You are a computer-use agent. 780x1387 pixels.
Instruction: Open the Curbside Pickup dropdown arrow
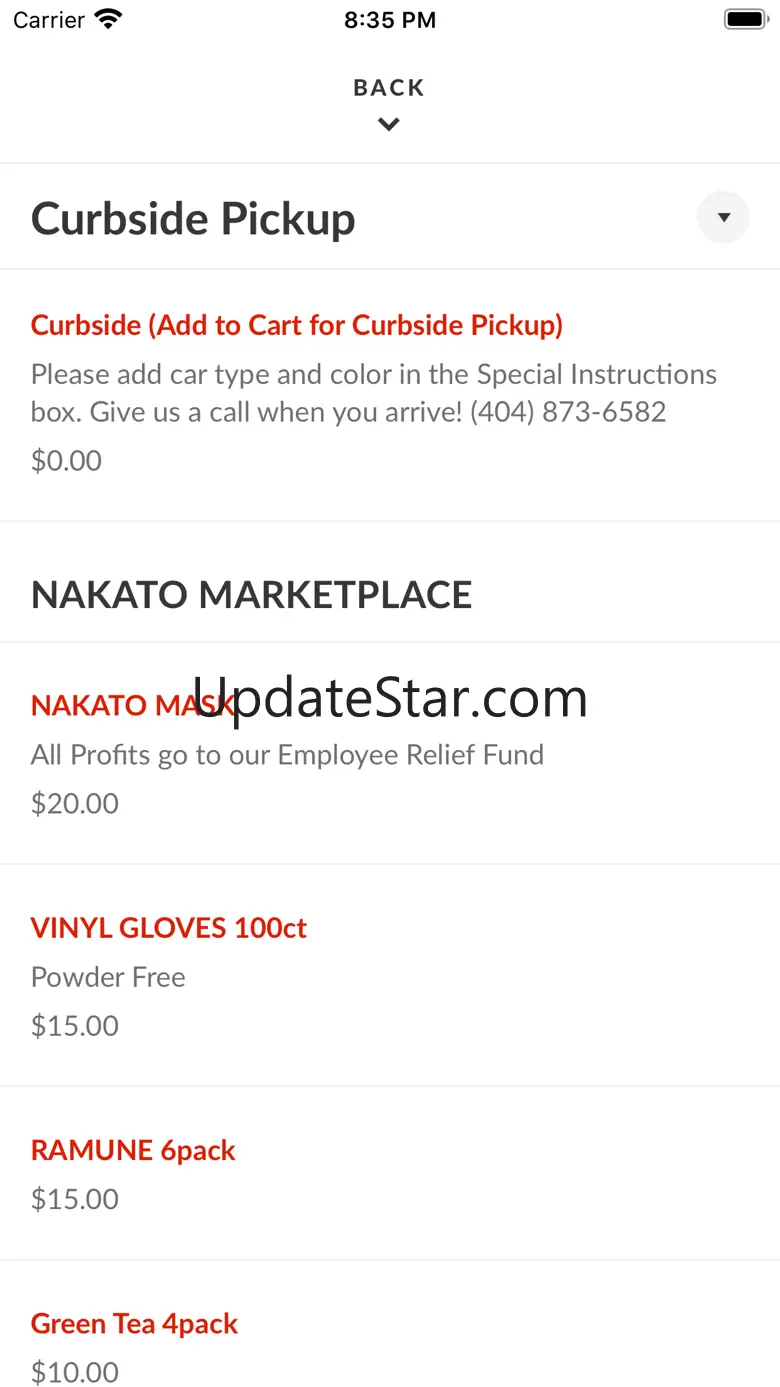(x=723, y=217)
